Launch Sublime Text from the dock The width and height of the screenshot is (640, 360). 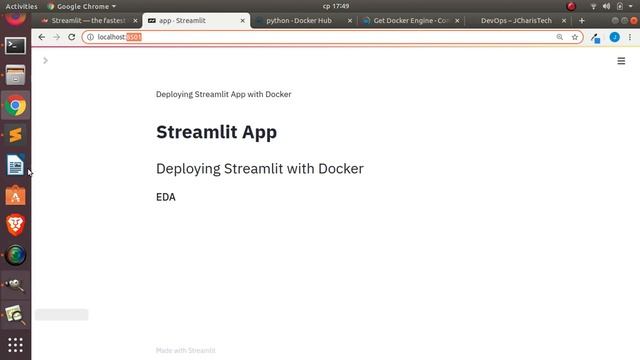[x=16, y=135]
